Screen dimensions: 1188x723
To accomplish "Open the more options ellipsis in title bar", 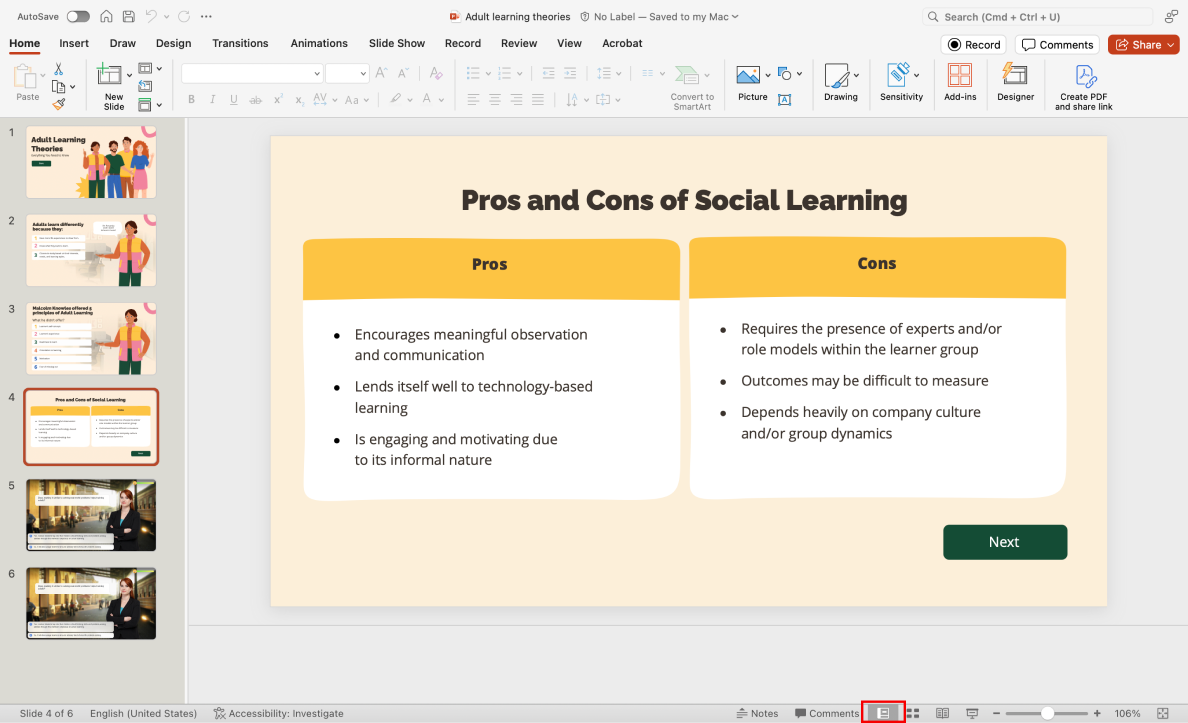I will click(x=206, y=16).
